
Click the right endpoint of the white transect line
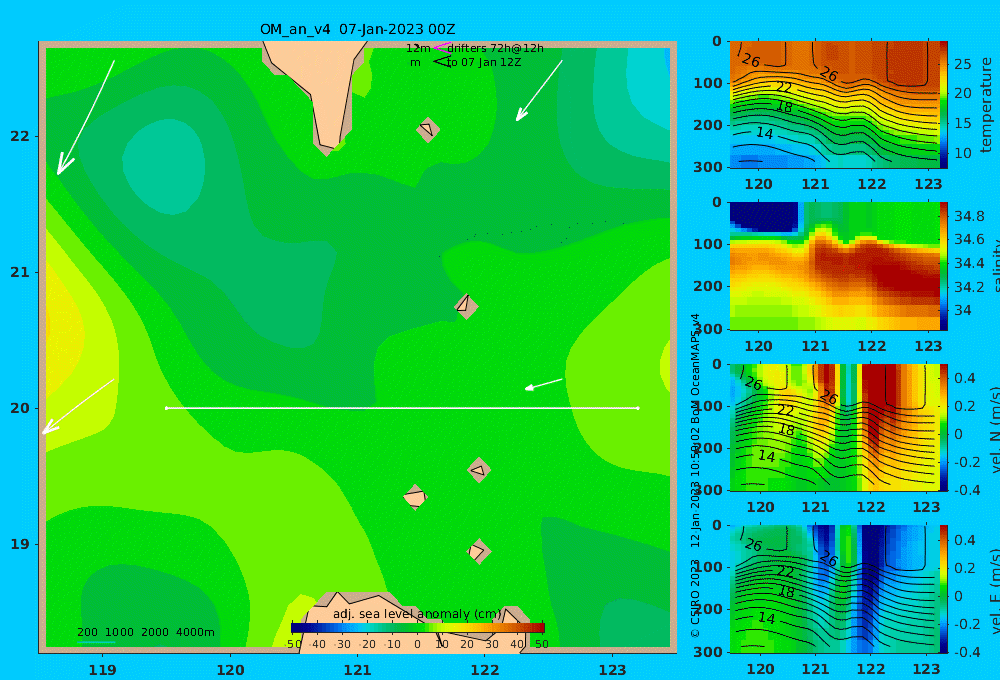[638, 408]
